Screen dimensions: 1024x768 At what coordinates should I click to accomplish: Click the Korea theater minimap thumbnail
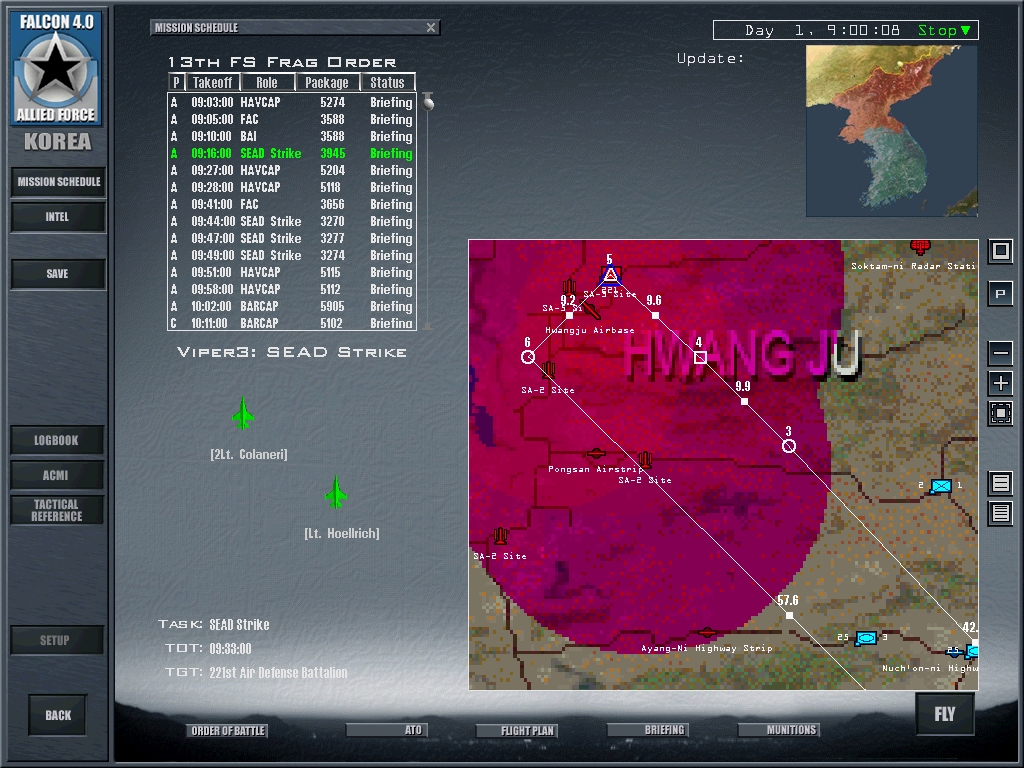tap(891, 130)
